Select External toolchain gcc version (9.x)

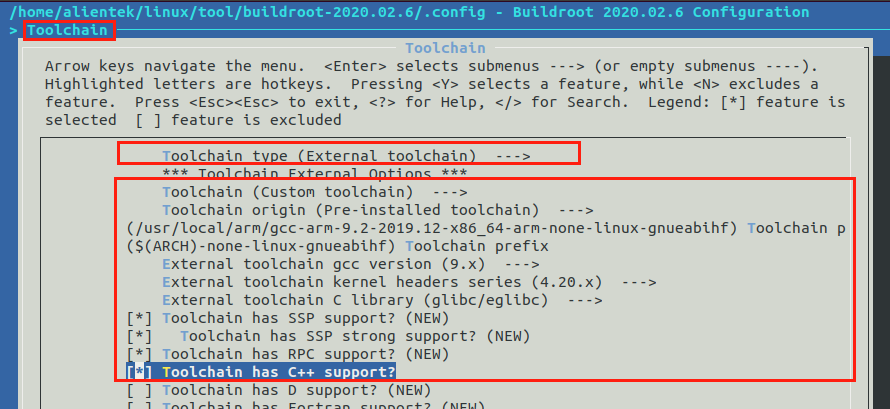[x=351, y=264]
